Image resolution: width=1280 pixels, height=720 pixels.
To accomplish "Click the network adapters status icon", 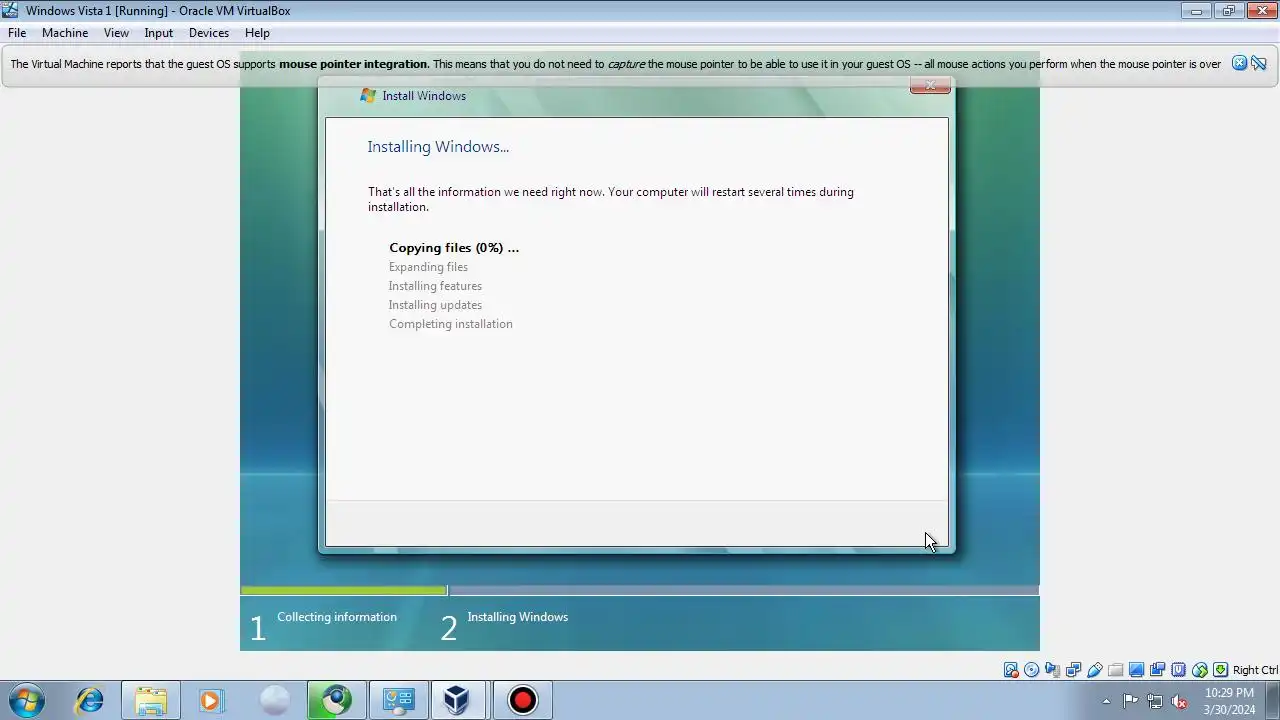I will [x=1073, y=670].
